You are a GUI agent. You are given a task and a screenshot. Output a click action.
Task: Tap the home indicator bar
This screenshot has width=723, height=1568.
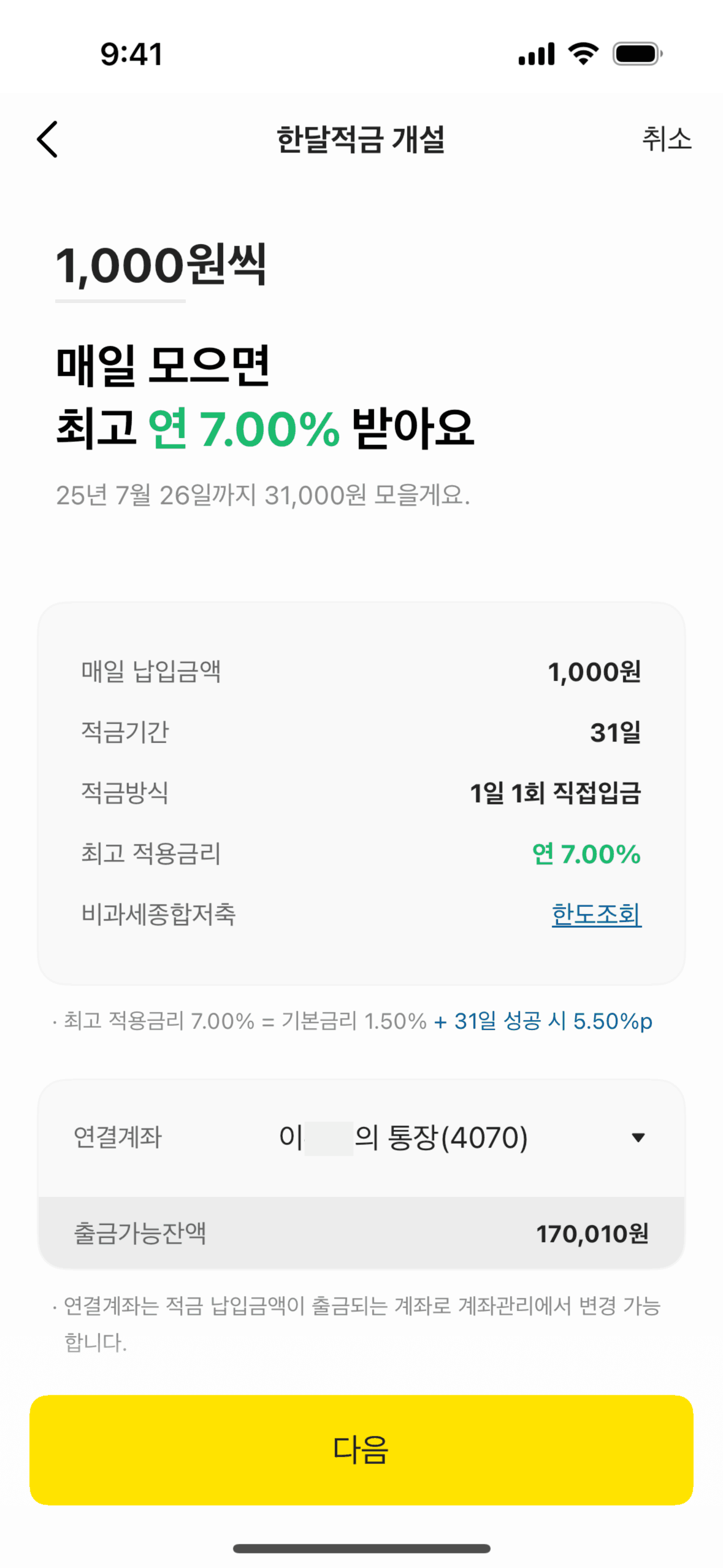[x=361, y=1548]
